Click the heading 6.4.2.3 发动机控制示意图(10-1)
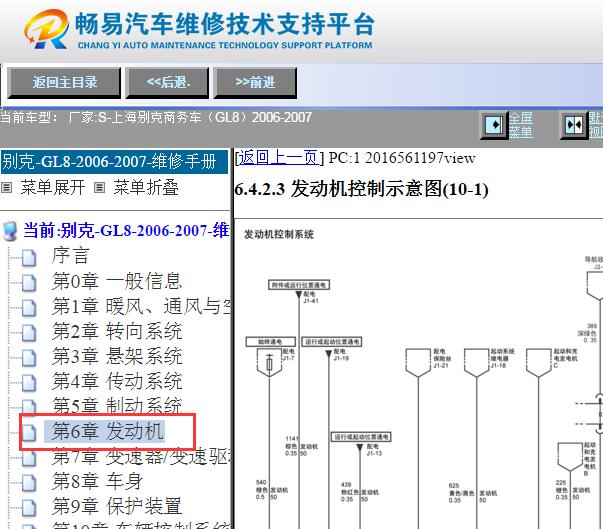This screenshot has width=603, height=529. pyautogui.click(x=361, y=189)
